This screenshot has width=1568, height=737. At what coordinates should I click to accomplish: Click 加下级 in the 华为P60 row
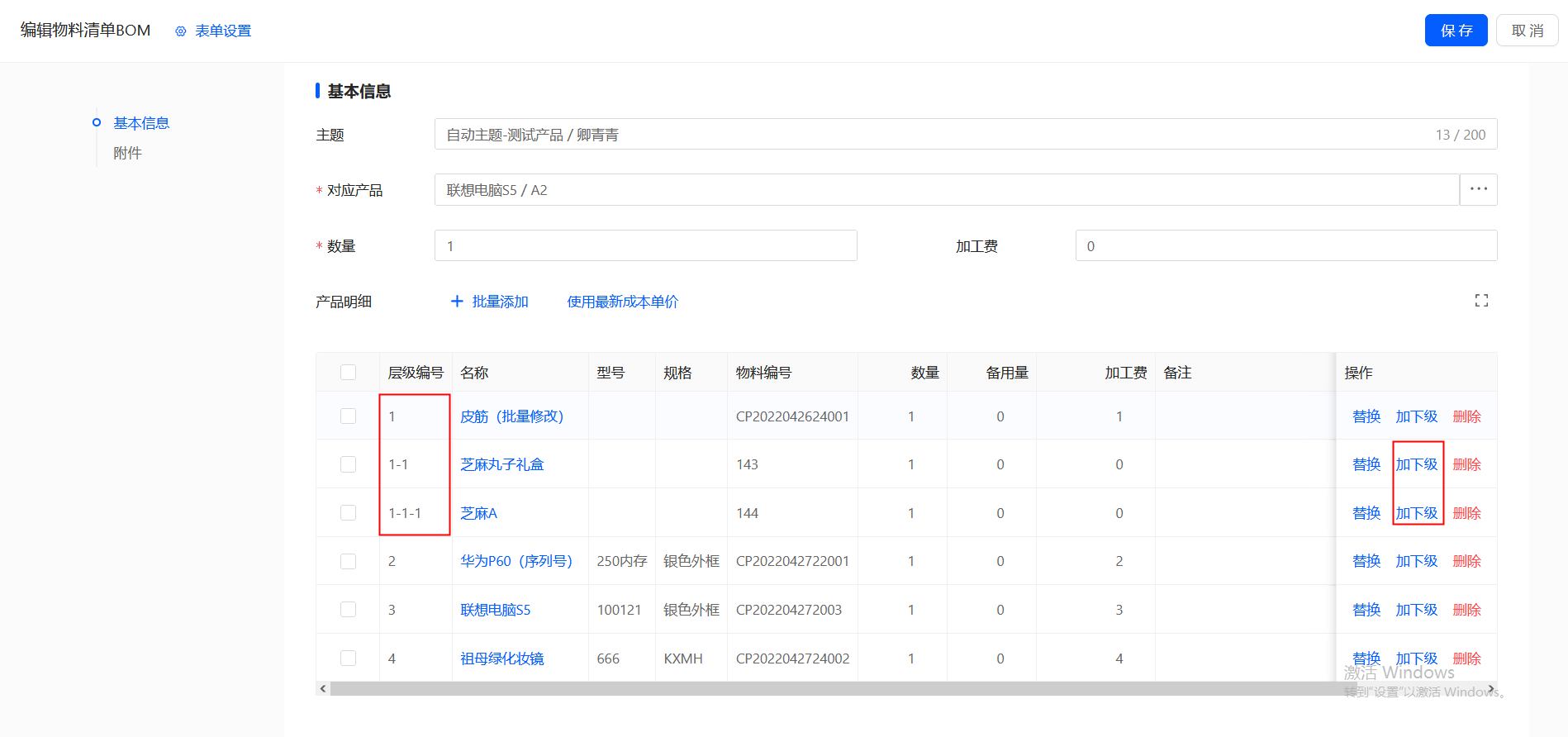click(1417, 561)
